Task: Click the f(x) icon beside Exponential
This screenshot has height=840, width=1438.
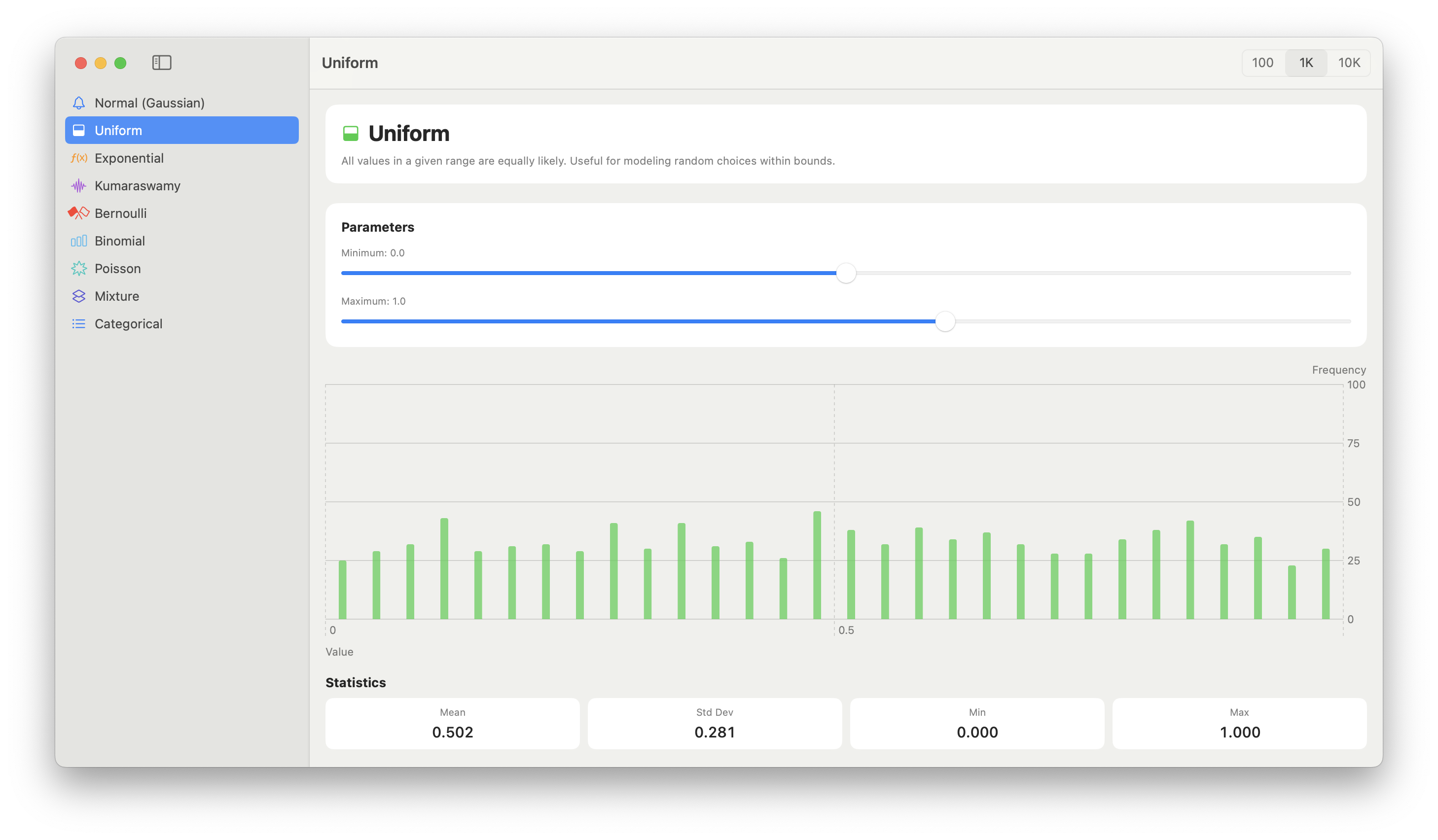Action: [79, 158]
